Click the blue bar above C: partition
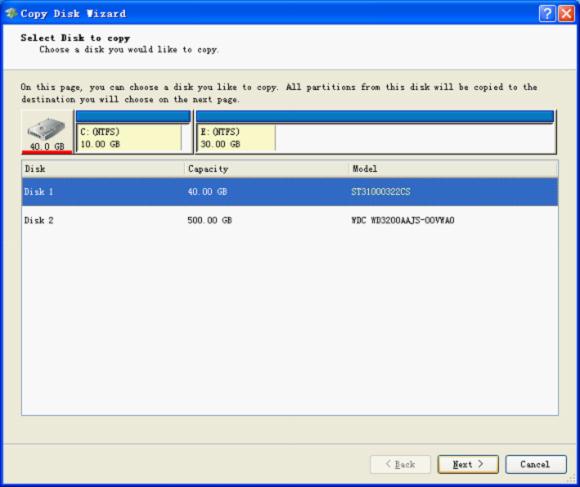This screenshot has height=487, width=580. (133, 116)
